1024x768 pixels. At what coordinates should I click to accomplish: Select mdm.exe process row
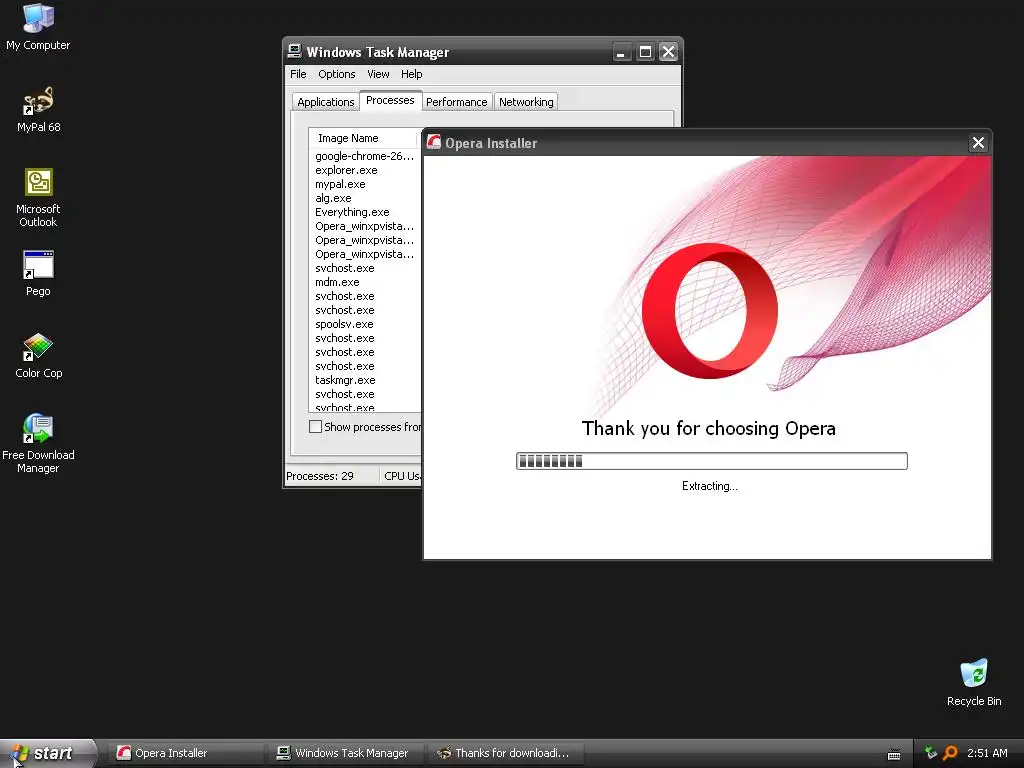[364, 282]
